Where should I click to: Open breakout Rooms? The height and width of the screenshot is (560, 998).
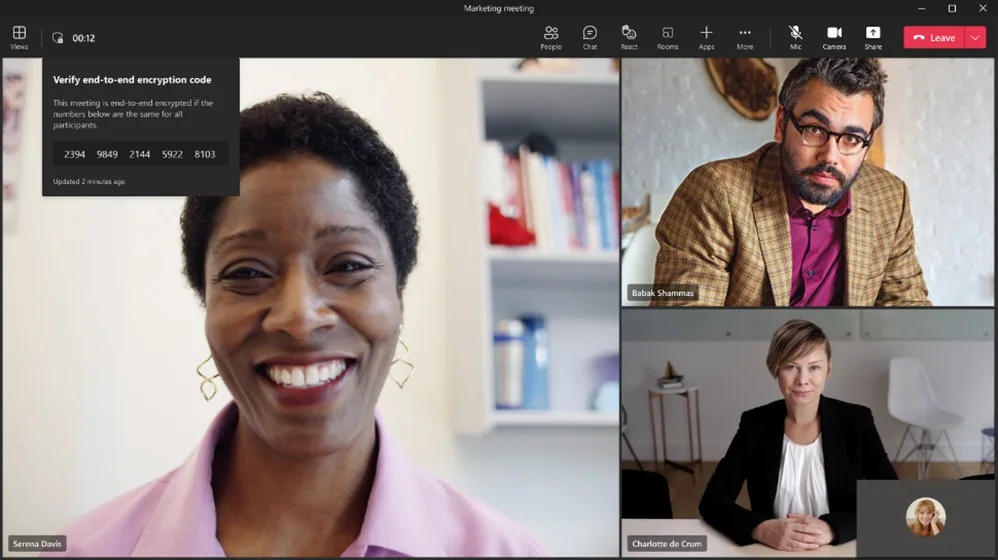(x=667, y=37)
